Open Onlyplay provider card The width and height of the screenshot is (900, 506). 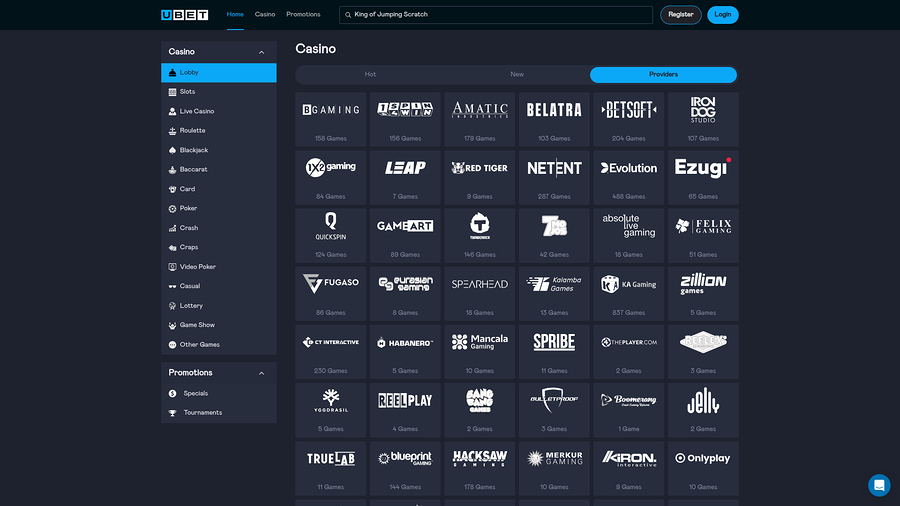703,468
